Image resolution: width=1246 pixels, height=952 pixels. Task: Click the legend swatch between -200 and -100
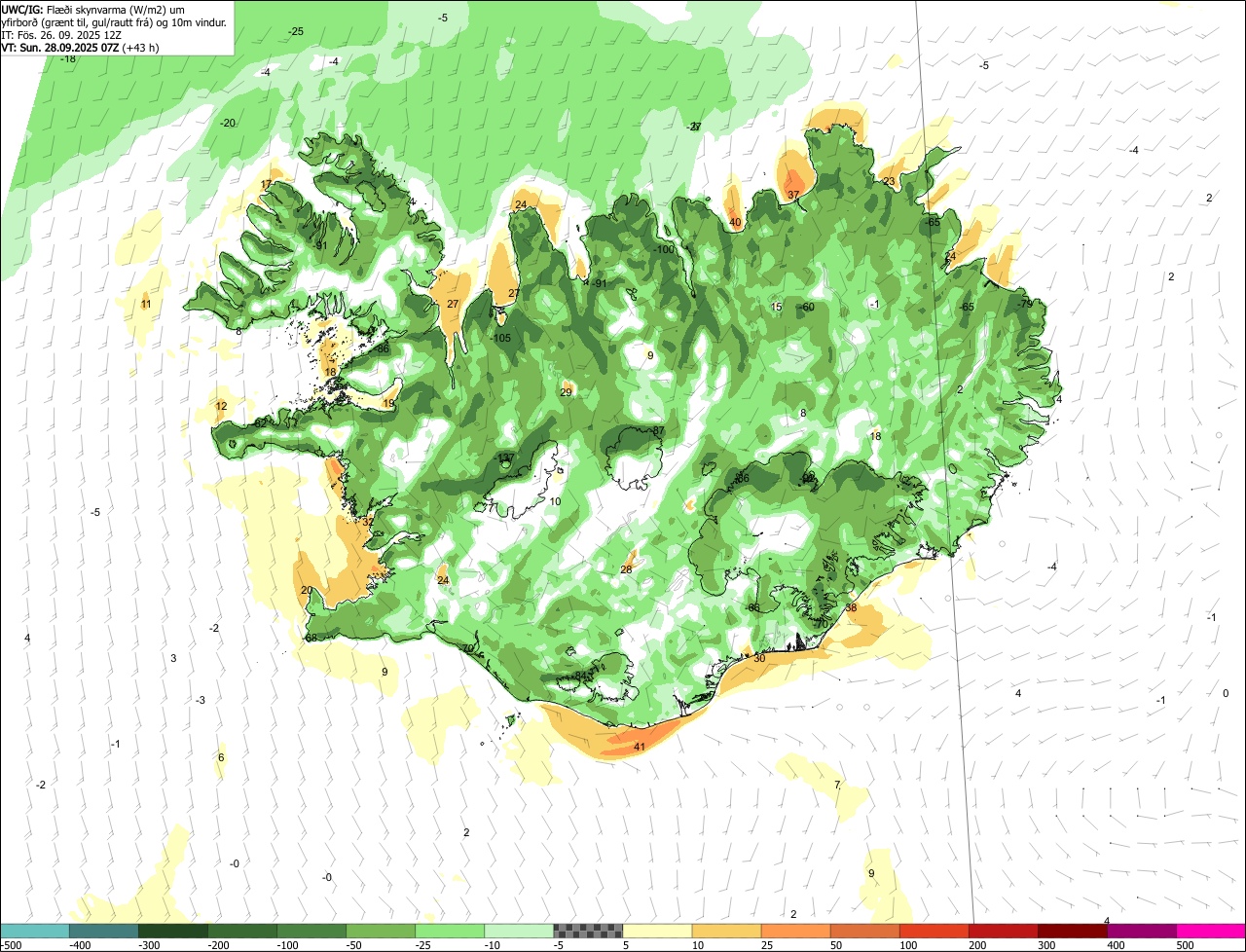(x=241, y=931)
